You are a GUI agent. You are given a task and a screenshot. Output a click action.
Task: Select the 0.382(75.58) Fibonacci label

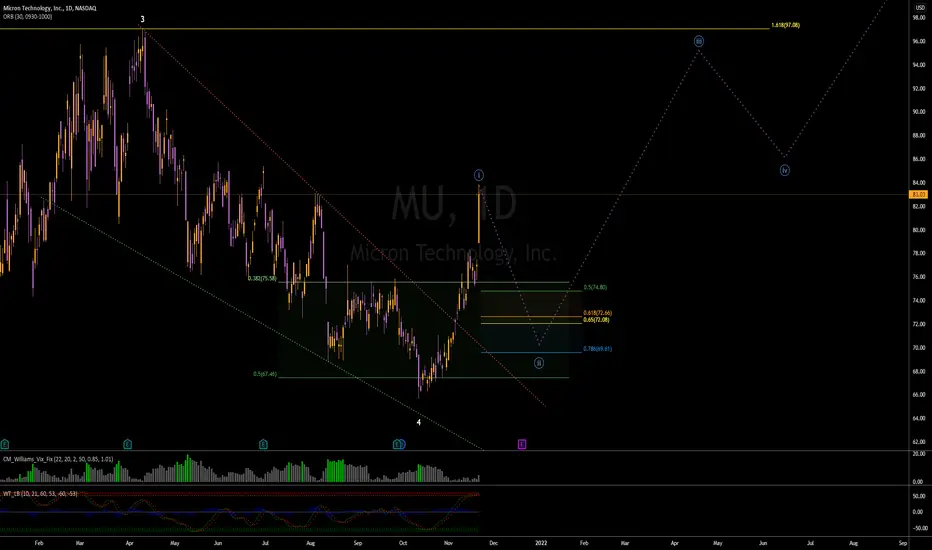point(262,278)
